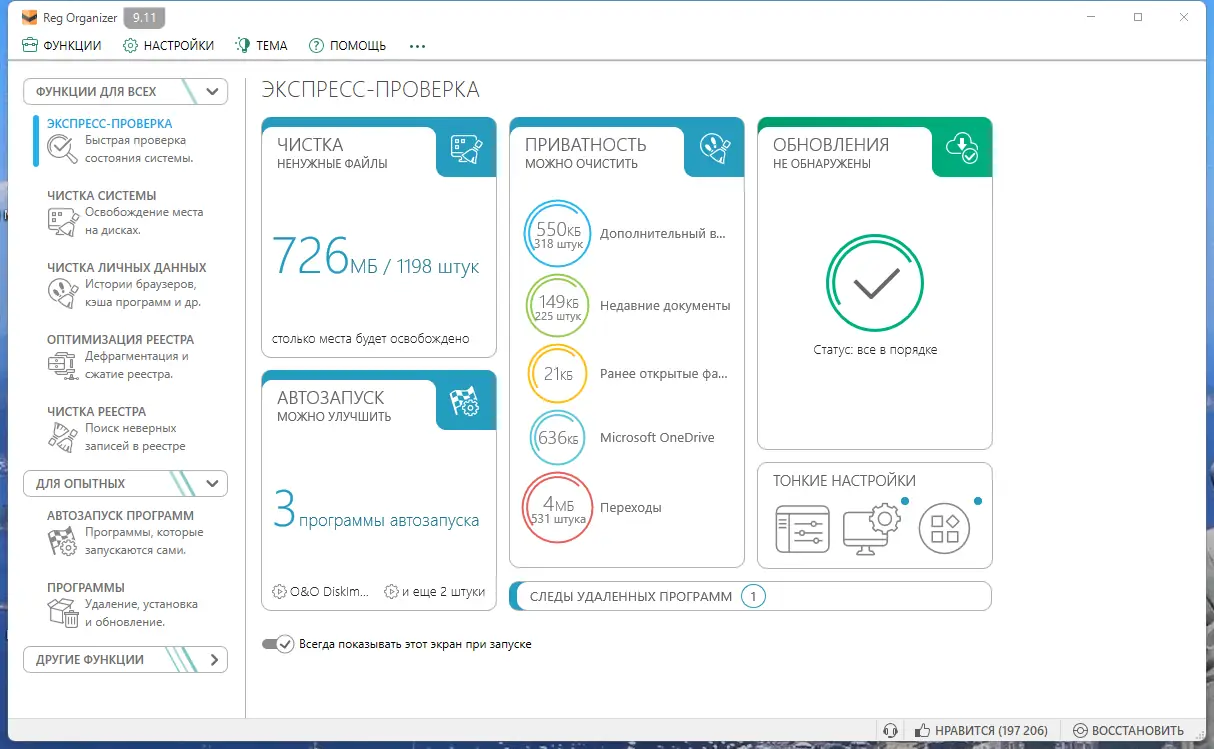Click the 3 программы автозапуска link

coord(376,511)
